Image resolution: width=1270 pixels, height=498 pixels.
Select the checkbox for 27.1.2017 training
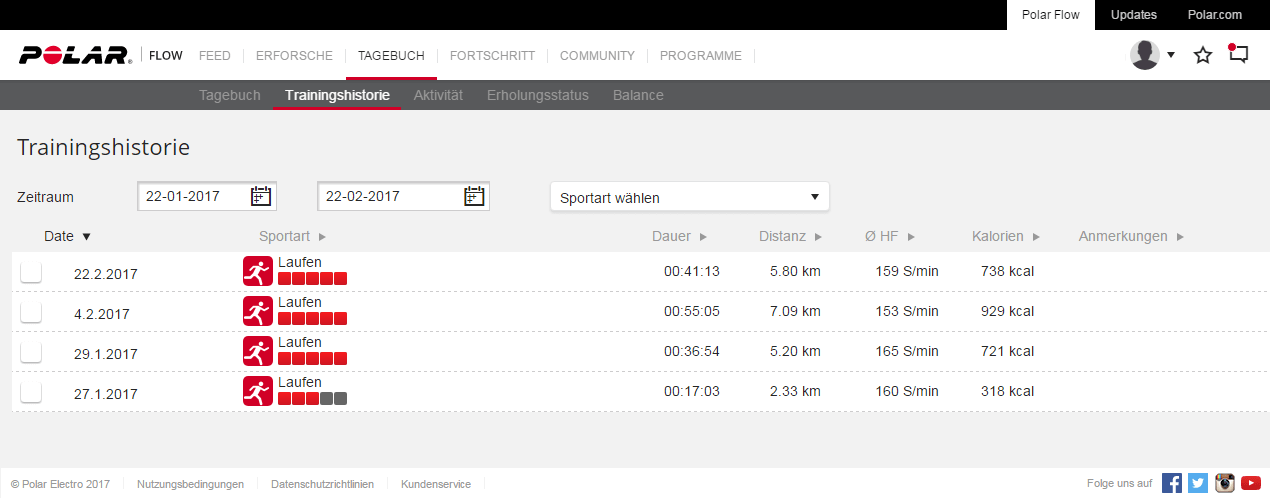(x=31, y=392)
